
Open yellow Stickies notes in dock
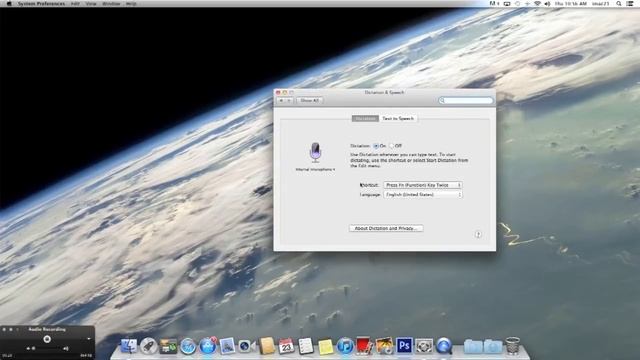point(326,347)
